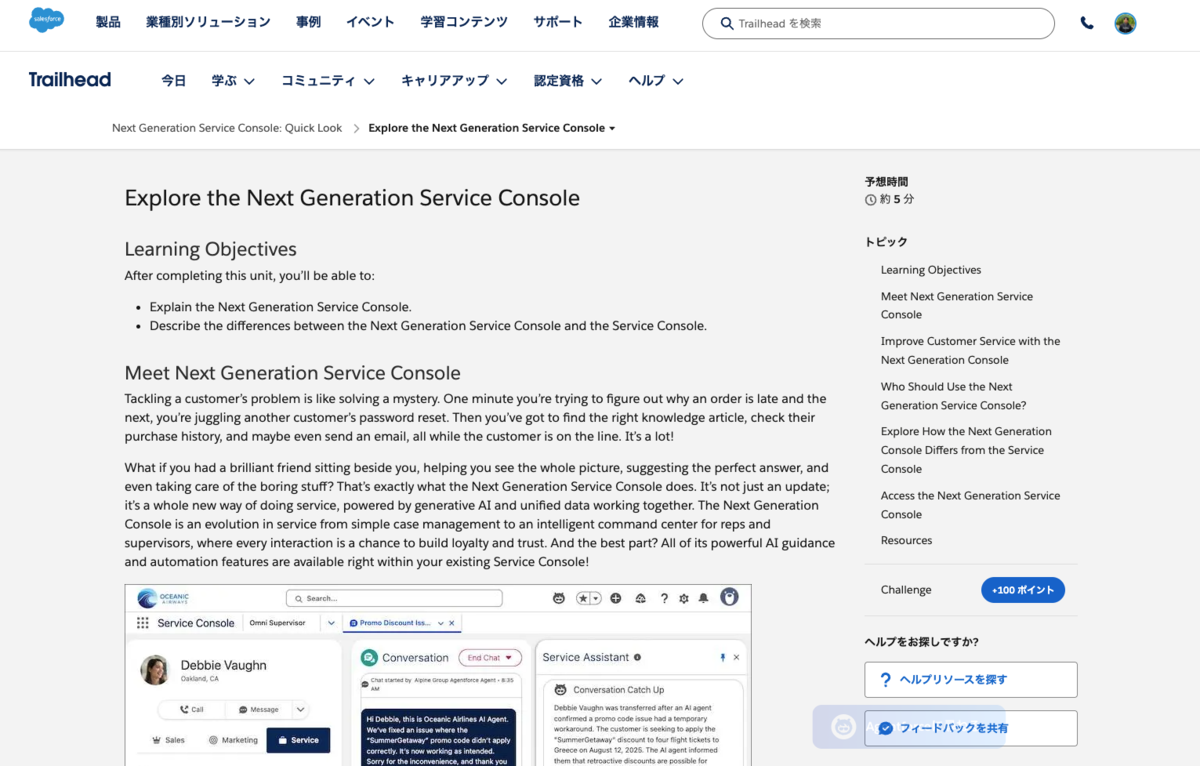This screenshot has height=766, width=1200.
Task: Click the フィードバックを共有 button
Action: point(971,729)
